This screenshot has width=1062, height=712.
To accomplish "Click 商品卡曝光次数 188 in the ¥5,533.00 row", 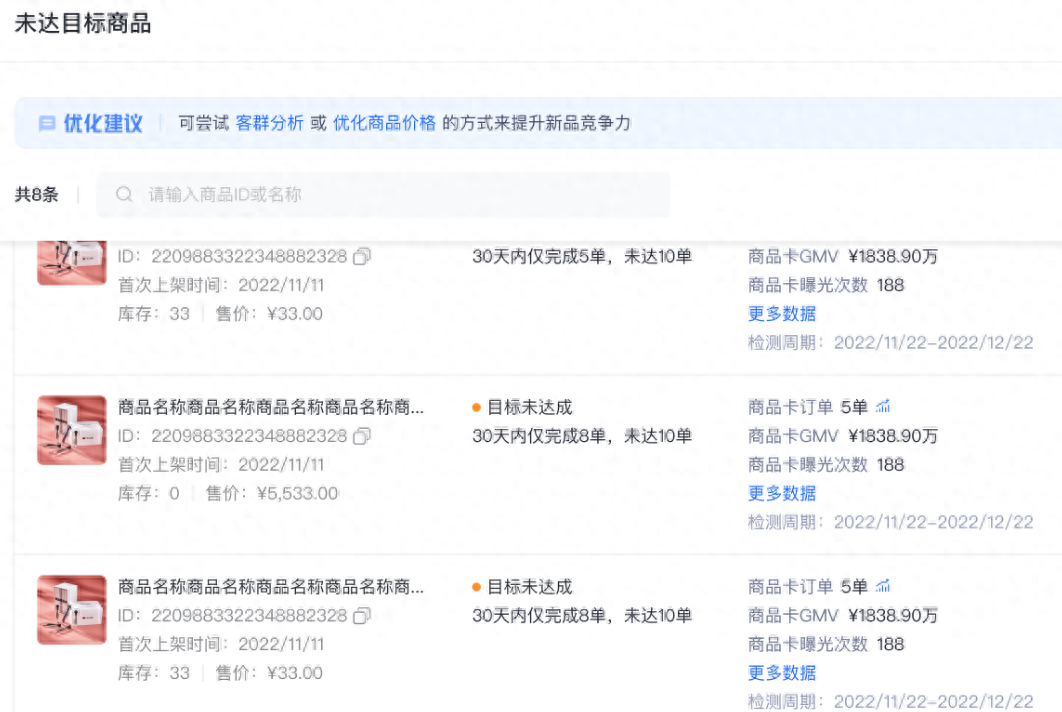I will click(x=826, y=465).
